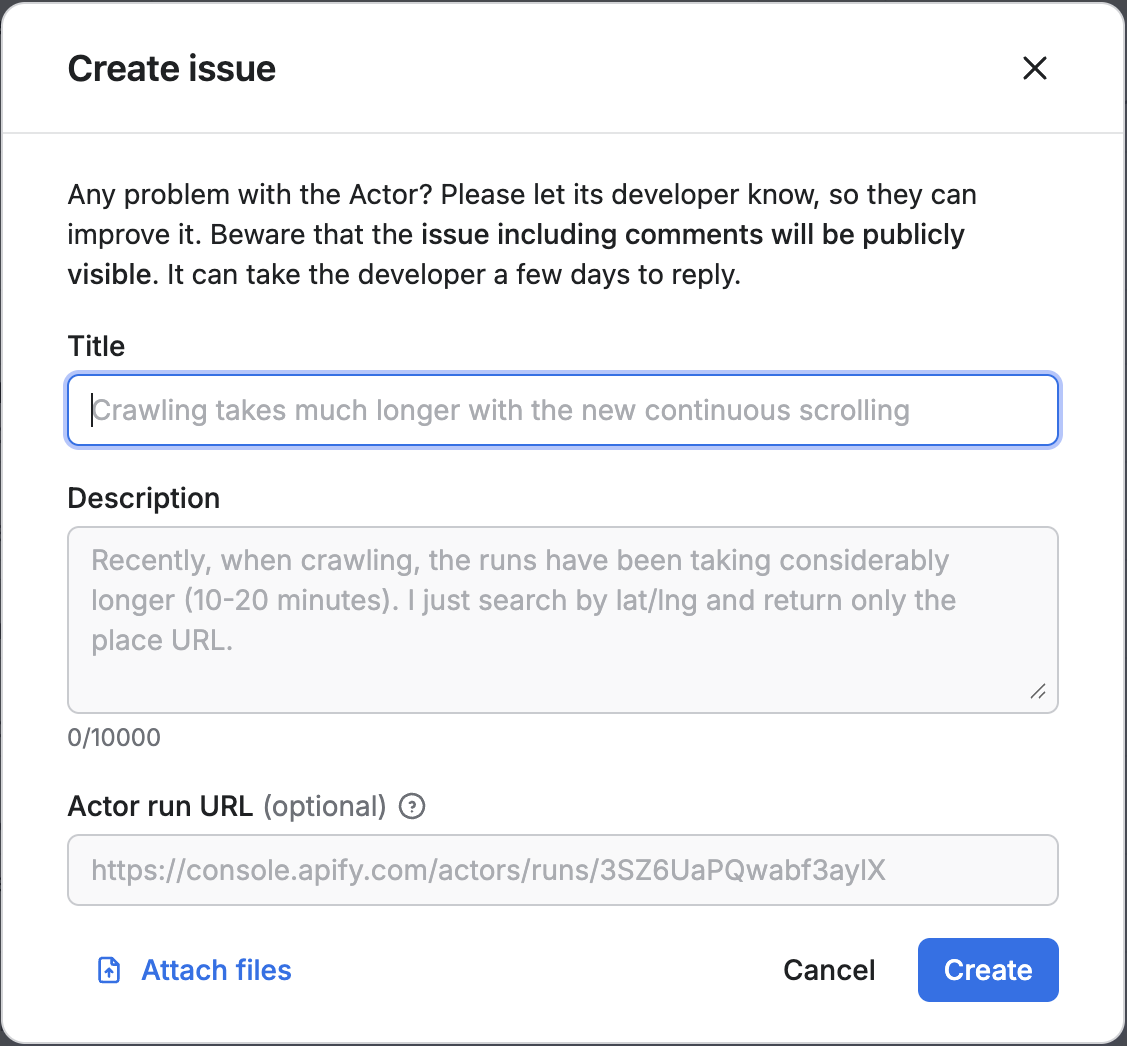This screenshot has width=1127, height=1046.
Task: Click Cancel to abort issue creation
Action: [x=829, y=969]
